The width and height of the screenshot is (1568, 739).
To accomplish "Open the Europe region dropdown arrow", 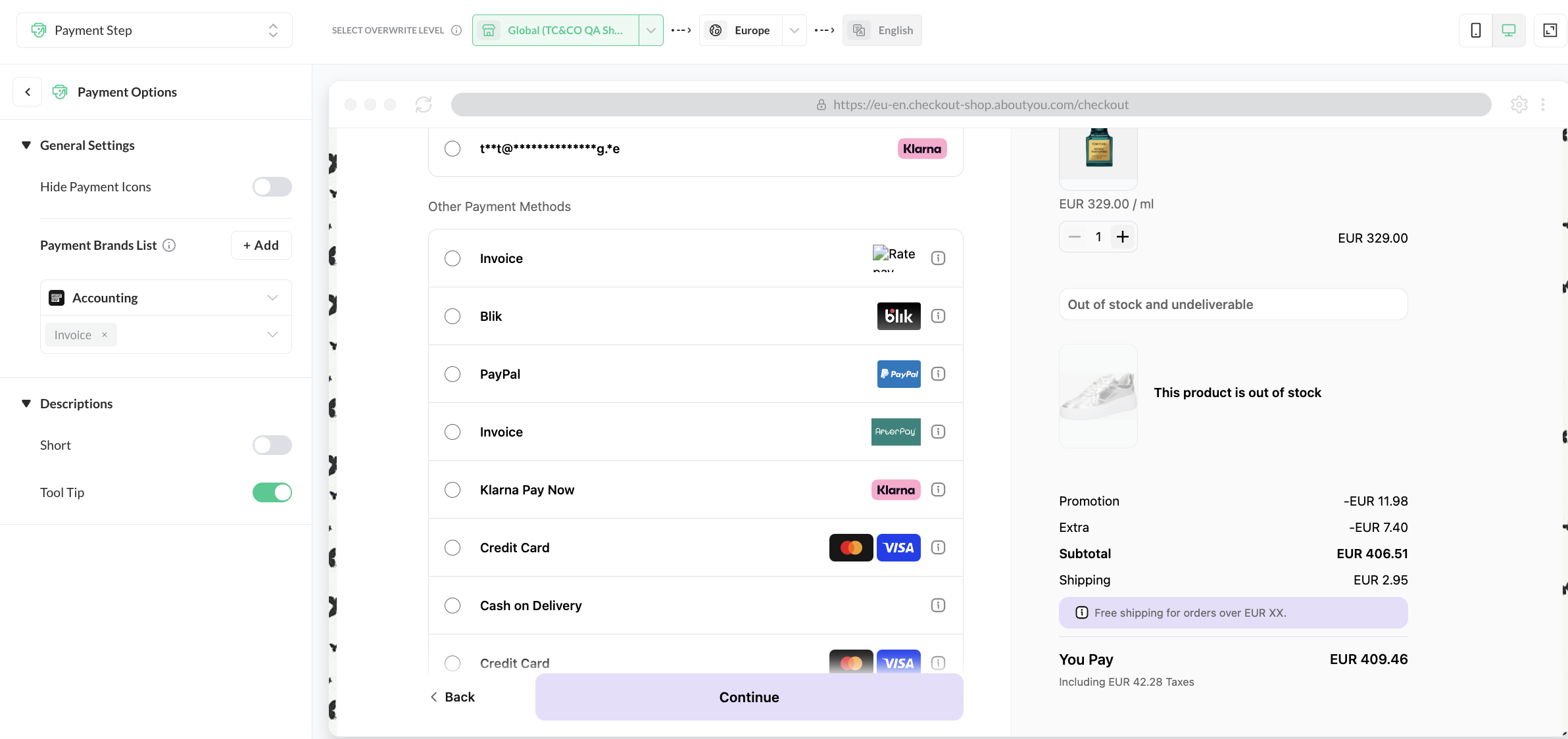I will pos(795,30).
